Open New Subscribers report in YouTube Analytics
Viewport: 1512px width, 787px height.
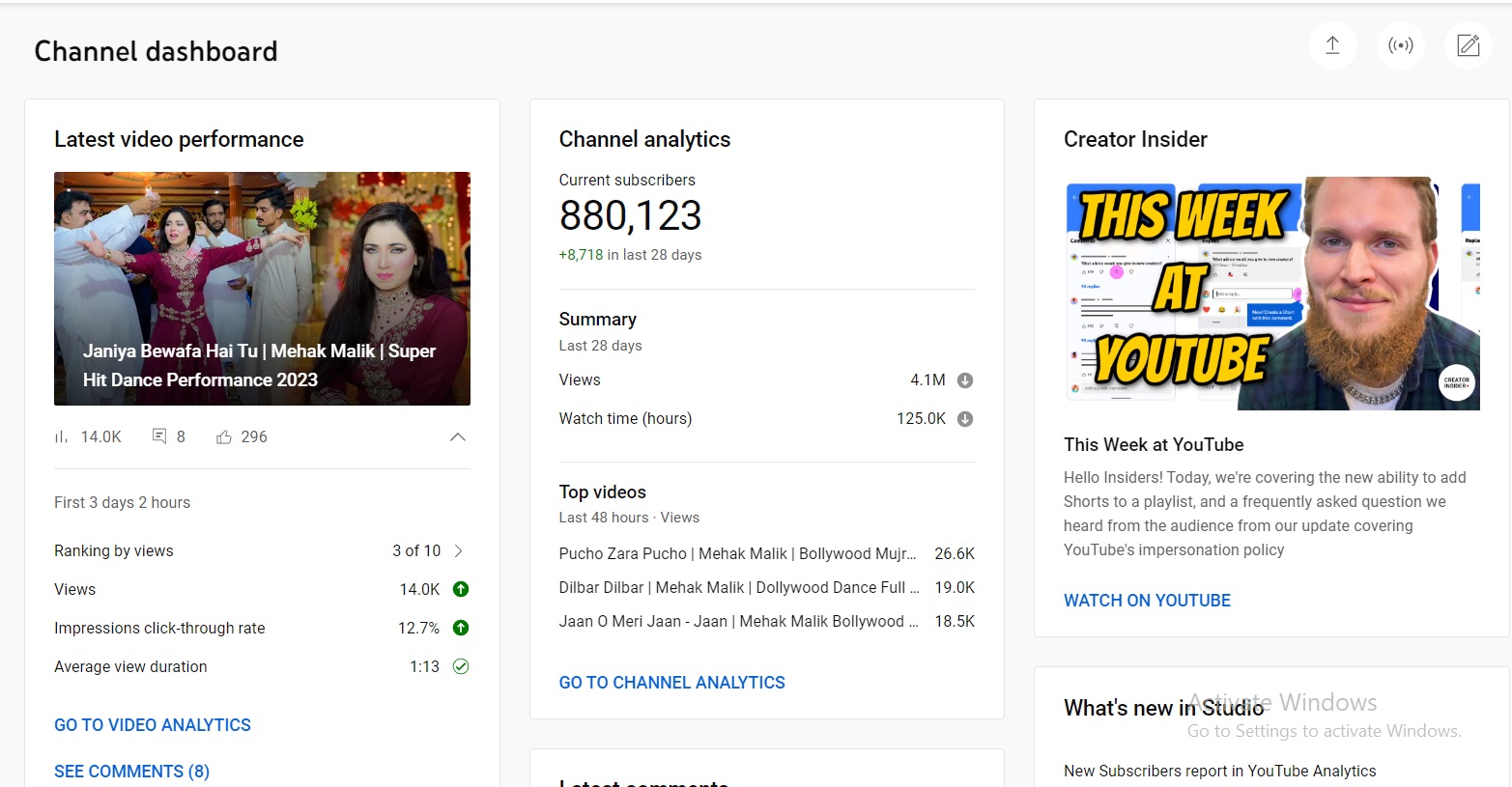click(1220, 771)
